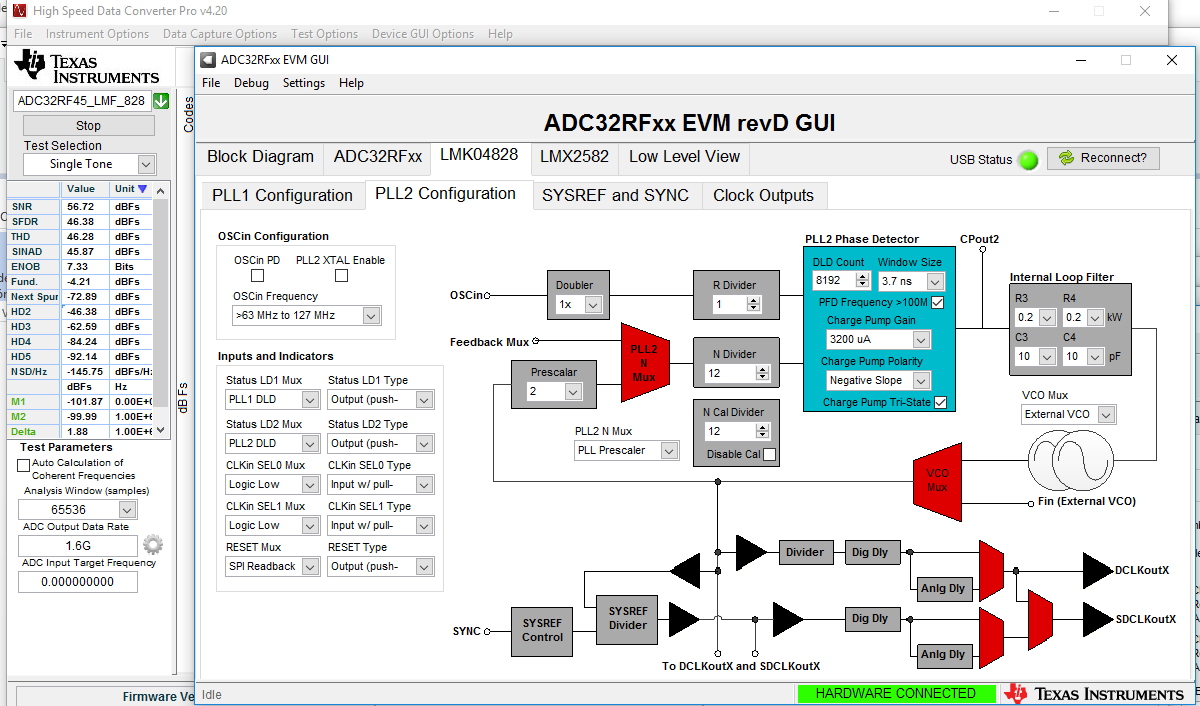Increment the N Divider stepper
The width and height of the screenshot is (1200, 706).
pos(765,369)
